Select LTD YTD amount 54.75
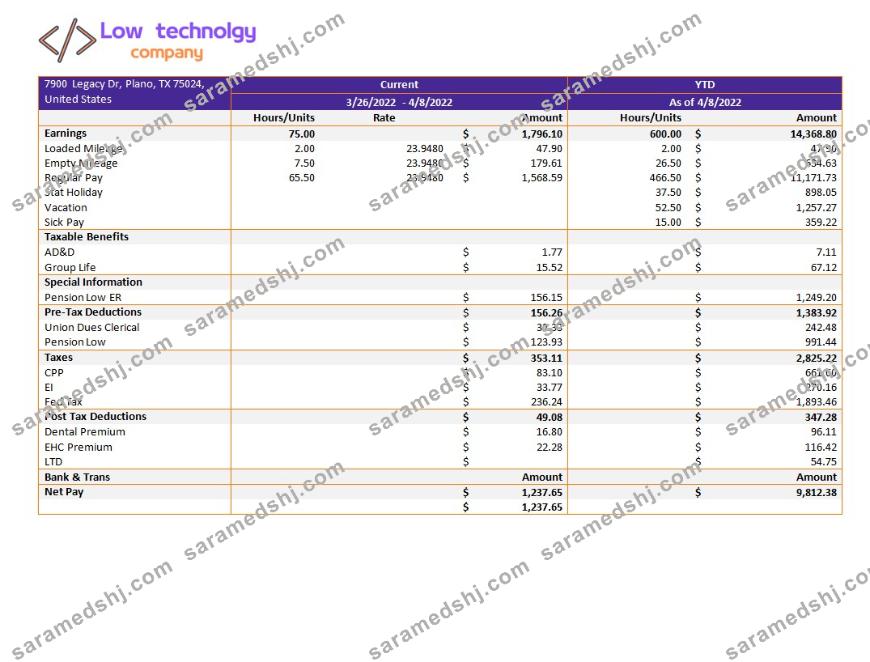 pos(823,462)
